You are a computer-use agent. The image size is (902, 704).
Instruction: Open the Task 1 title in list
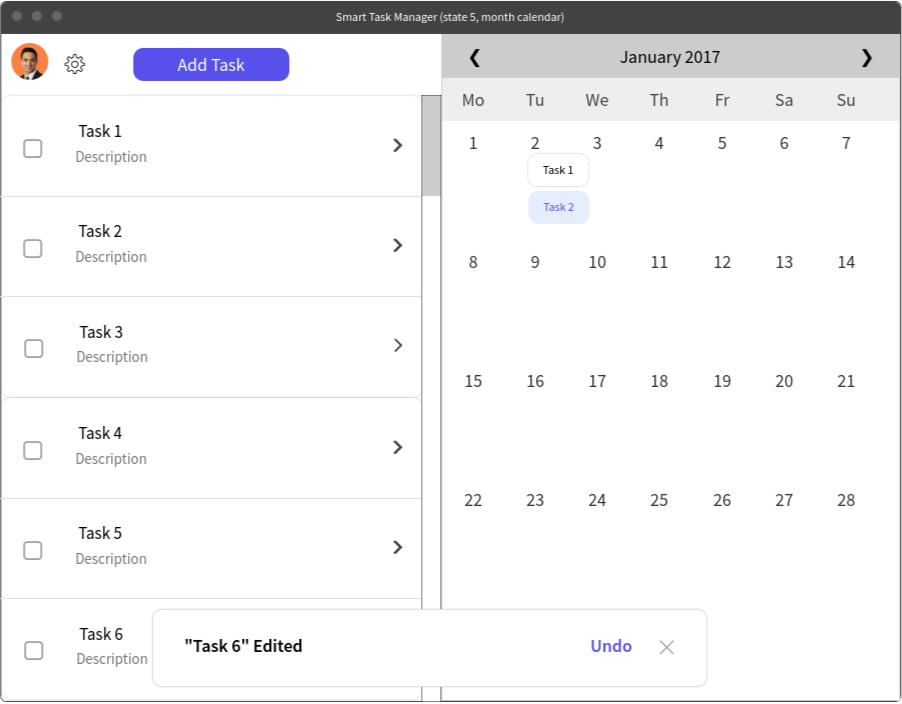coord(100,131)
